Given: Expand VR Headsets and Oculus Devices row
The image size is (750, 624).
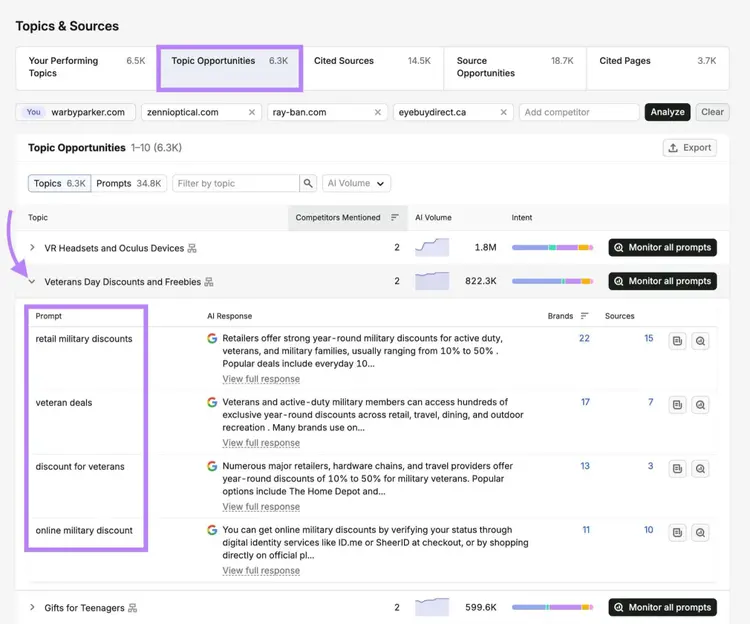Looking at the screenshot, I should [32, 248].
